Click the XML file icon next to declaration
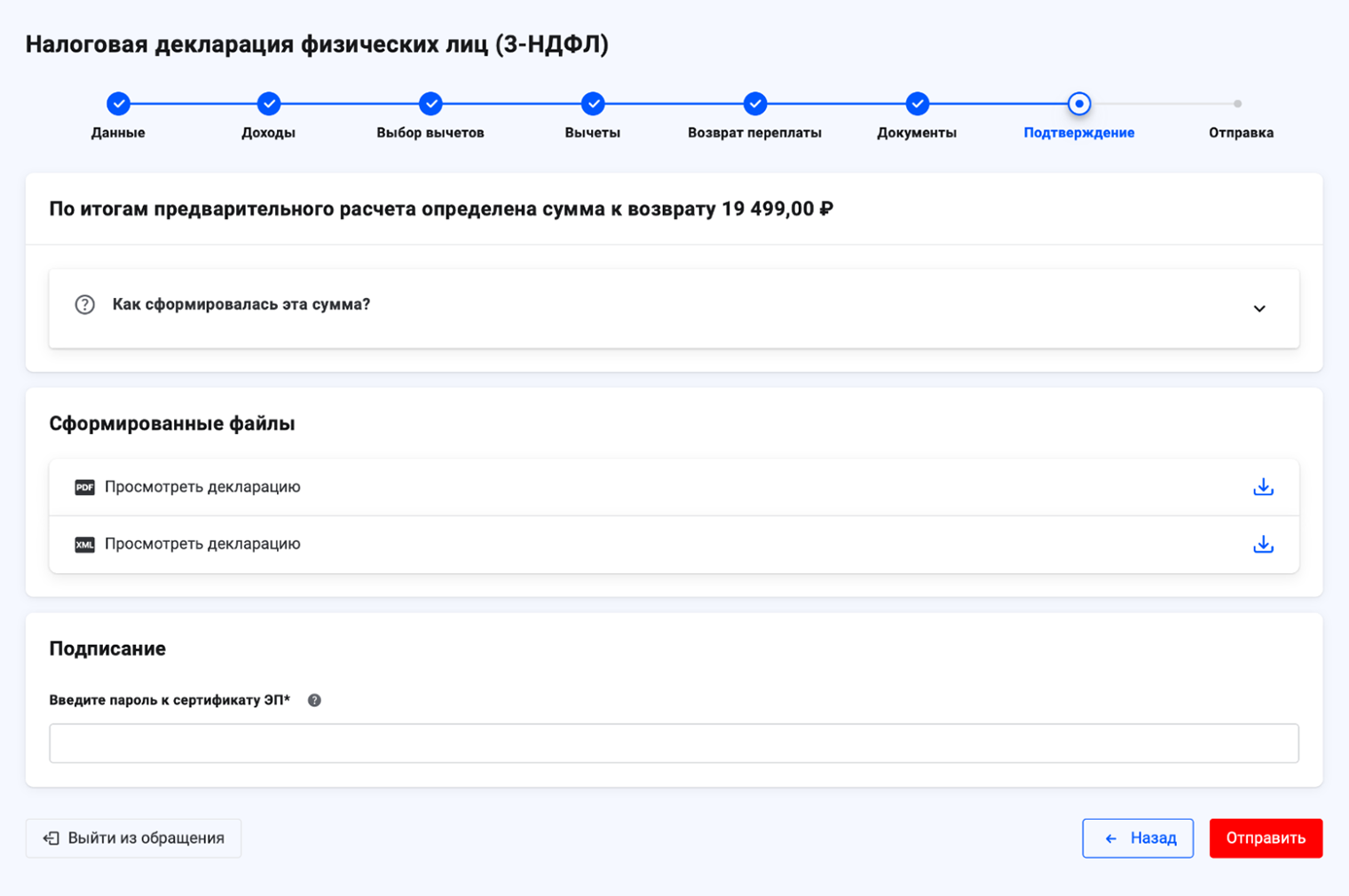1349x896 pixels. [85, 544]
